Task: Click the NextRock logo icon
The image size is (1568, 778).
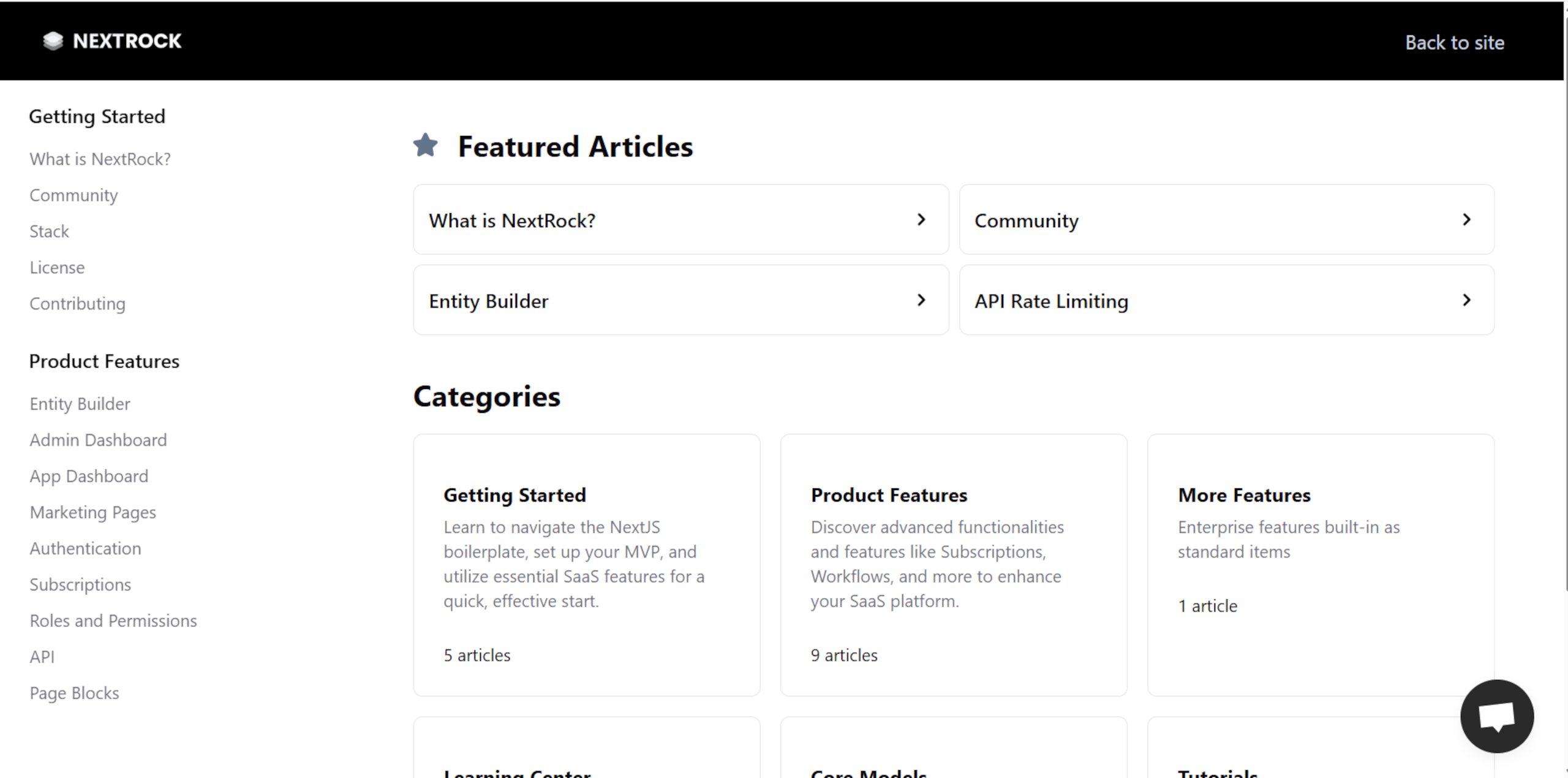Action: tap(53, 41)
